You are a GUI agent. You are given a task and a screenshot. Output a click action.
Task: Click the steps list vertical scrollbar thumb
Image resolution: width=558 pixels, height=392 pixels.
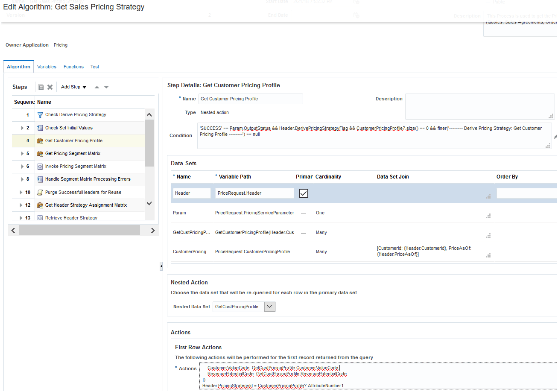(149, 143)
